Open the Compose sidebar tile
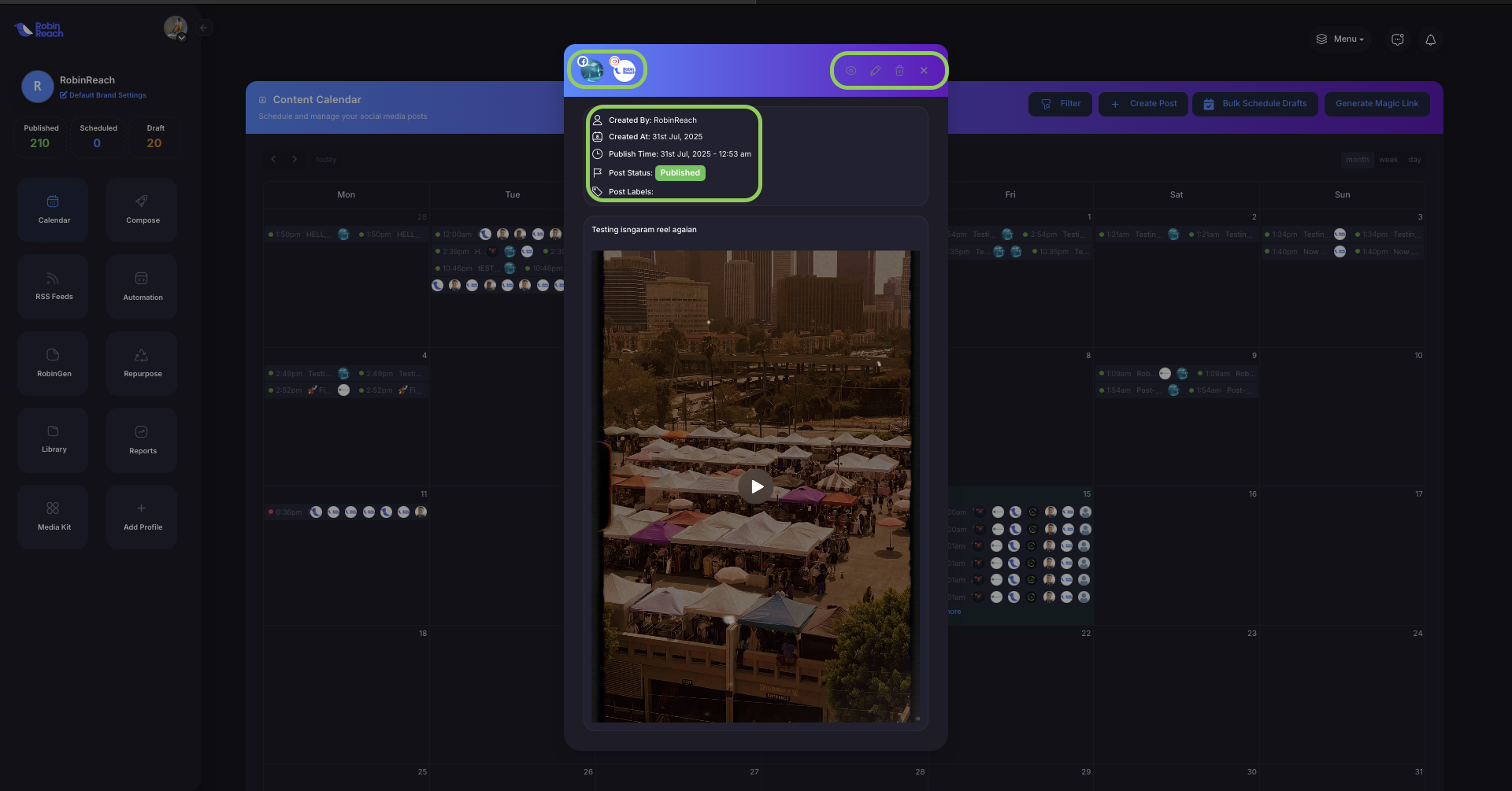 143,209
